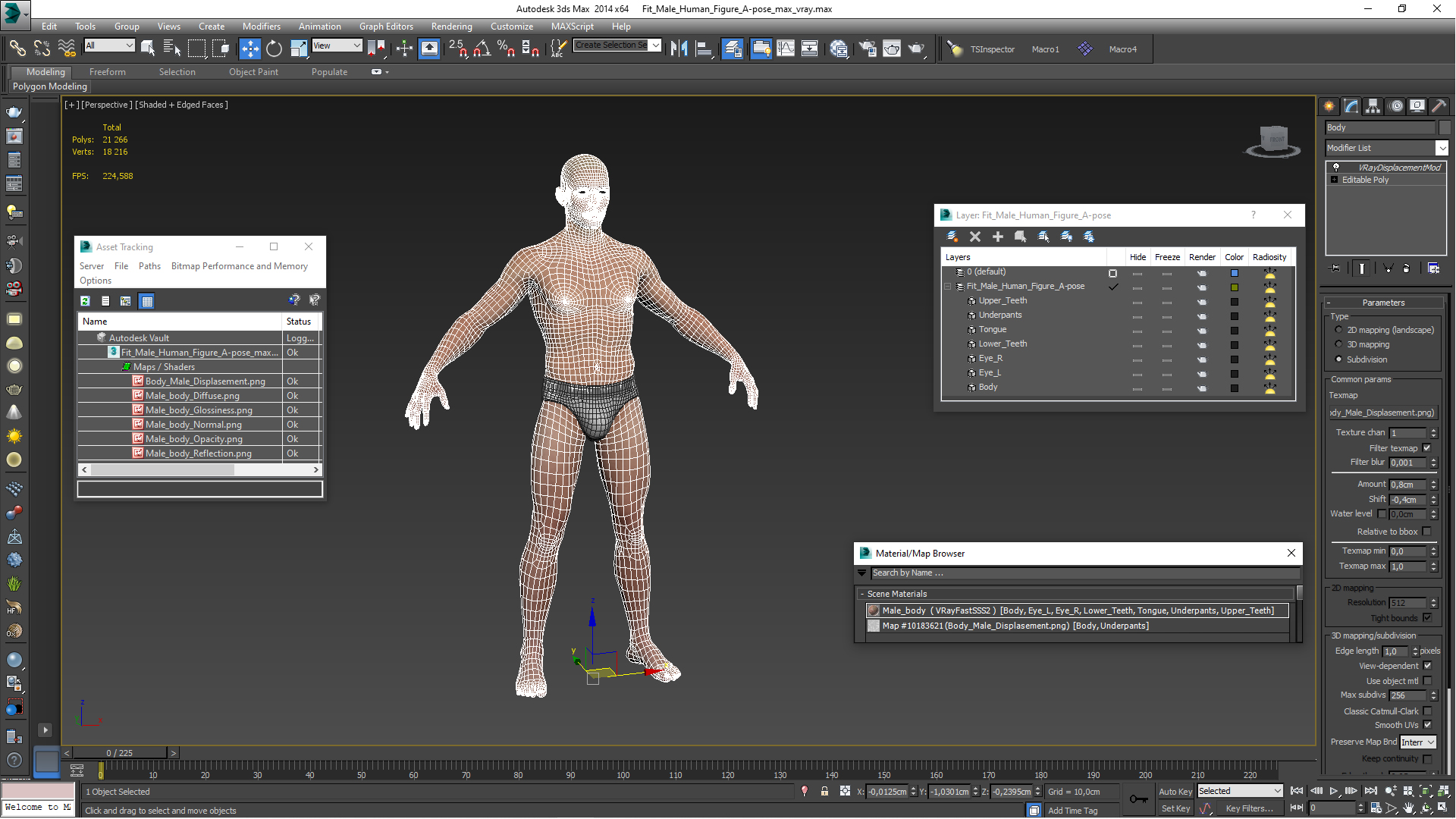Image resolution: width=1456 pixels, height=819 pixels.
Task: Collapse the Fit_Male_Human_Figure_A-pose layer tree
Action: pos(948,287)
